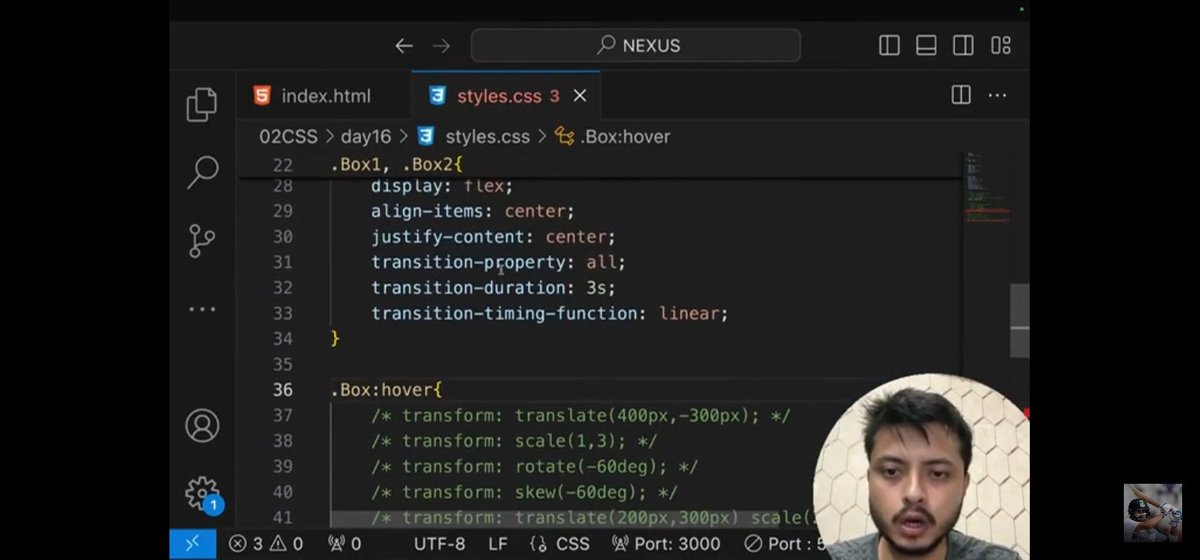Open editor More Actions ellipsis menu

997,95
